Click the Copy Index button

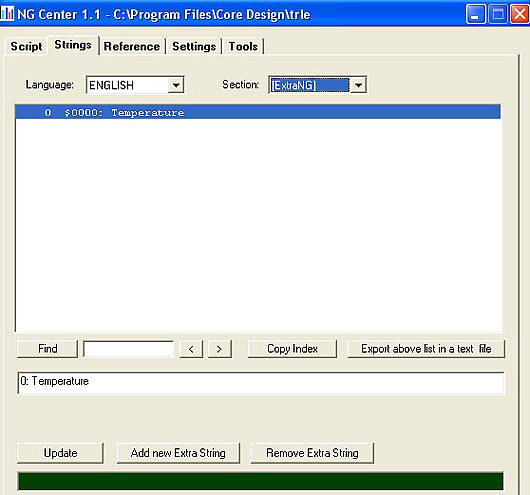point(292,349)
